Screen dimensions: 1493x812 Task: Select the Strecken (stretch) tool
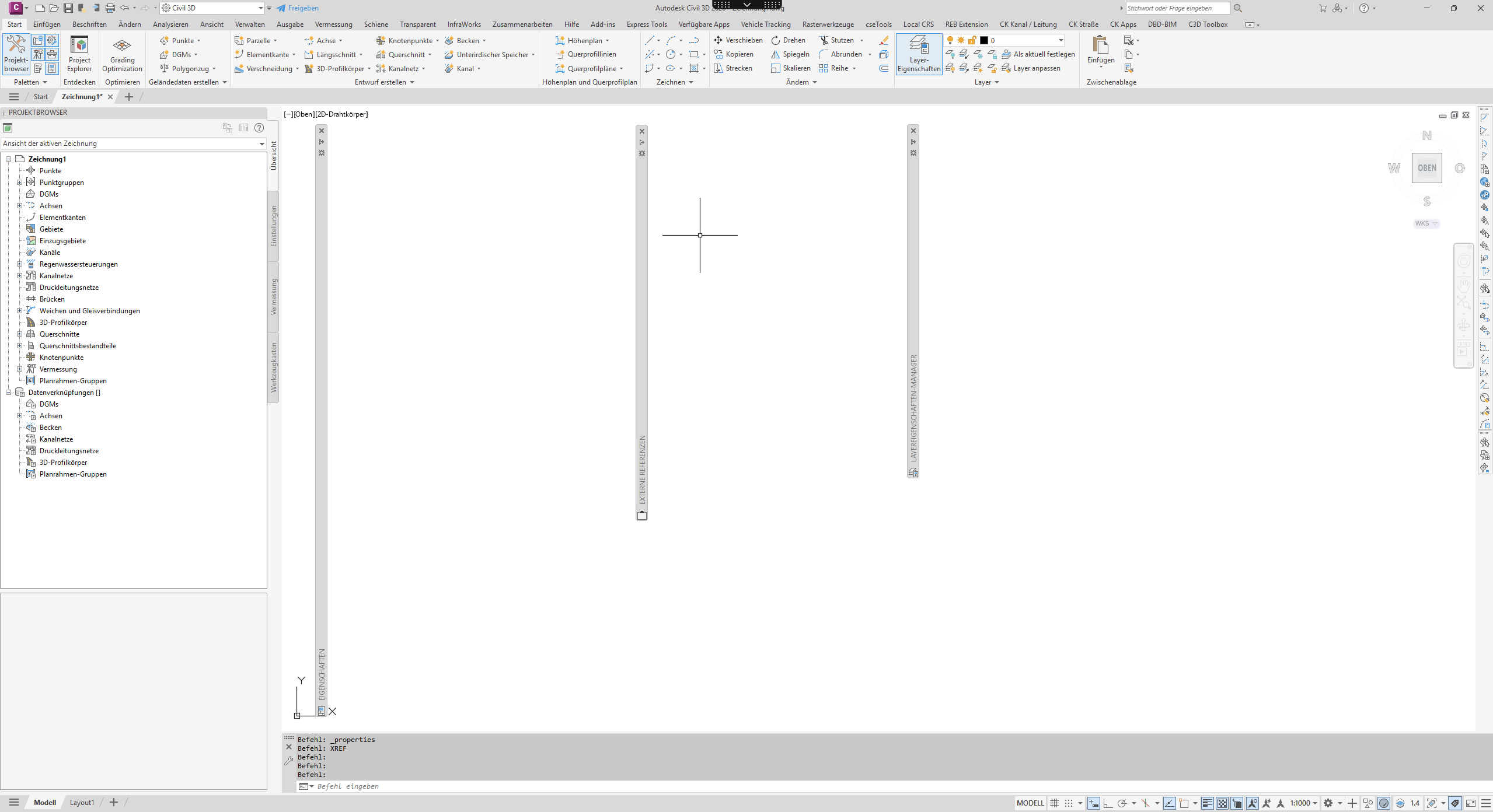[732, 68]
